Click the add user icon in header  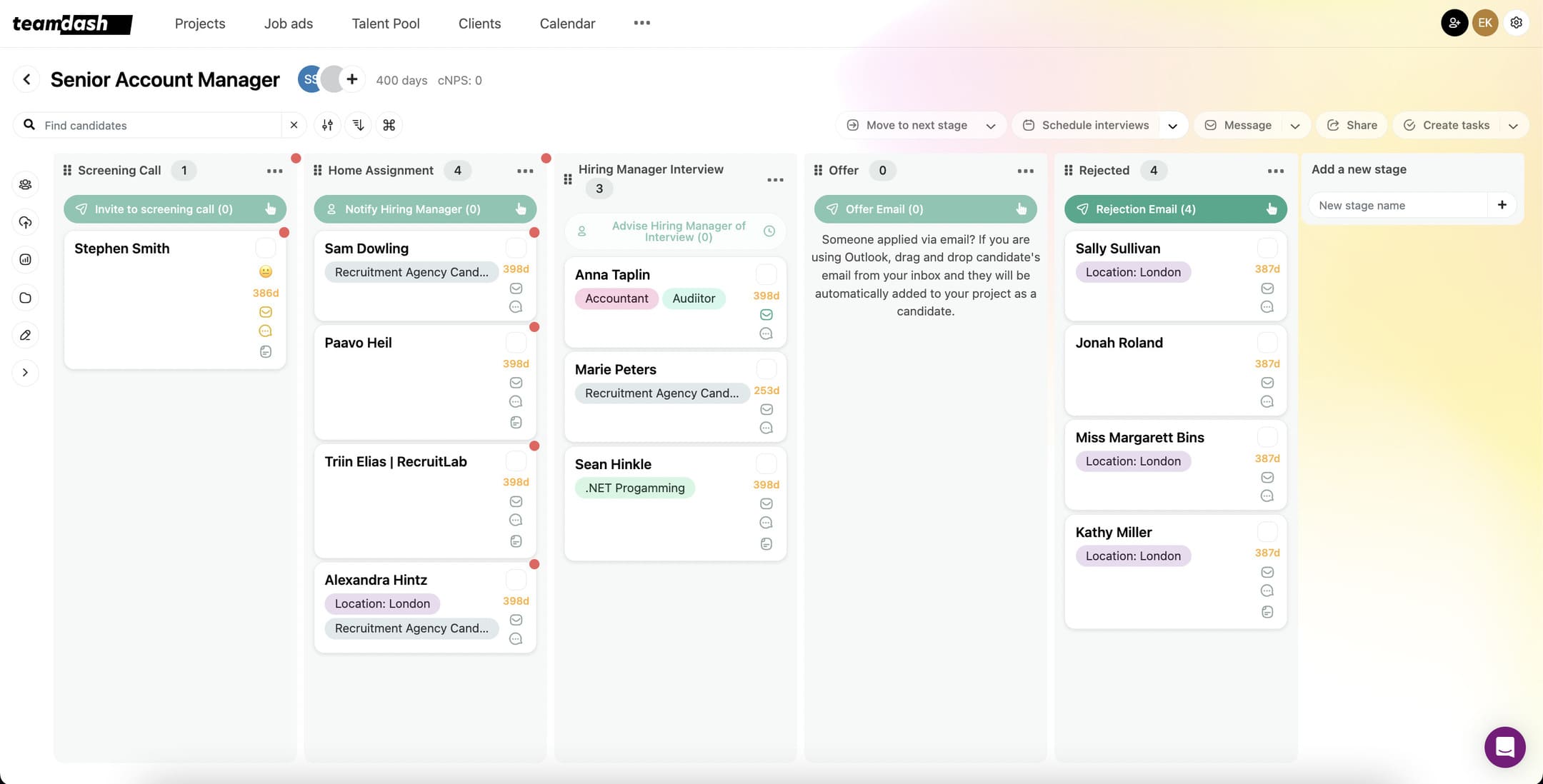1454,23
